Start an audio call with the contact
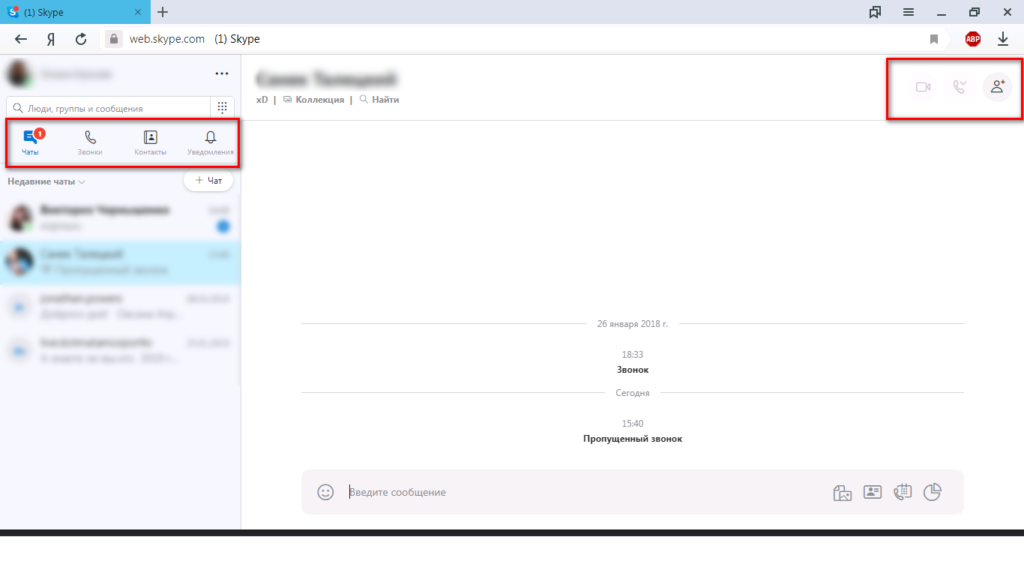 tap(959, 87)
